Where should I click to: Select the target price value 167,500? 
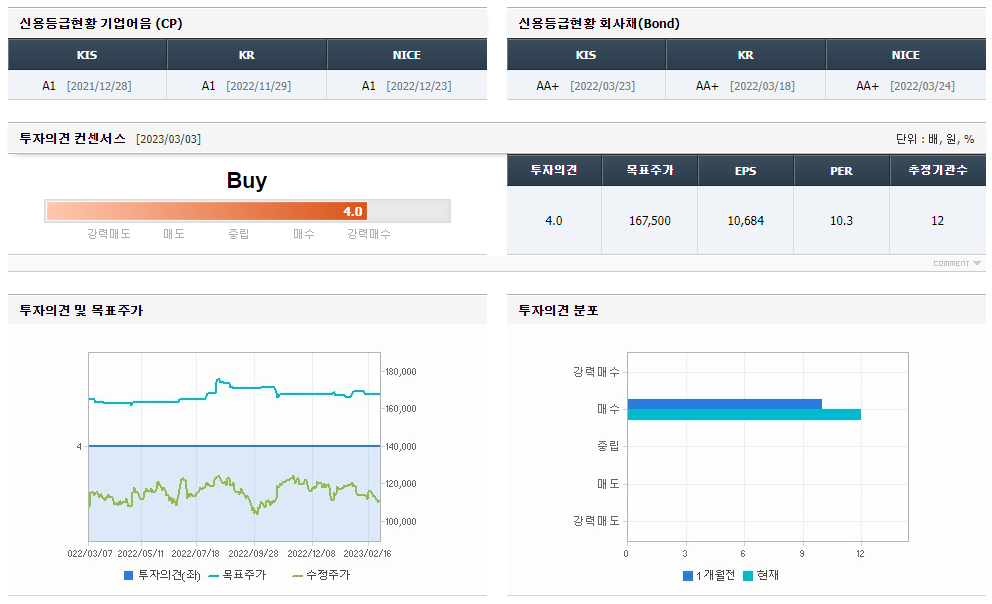tap(650, 221)
